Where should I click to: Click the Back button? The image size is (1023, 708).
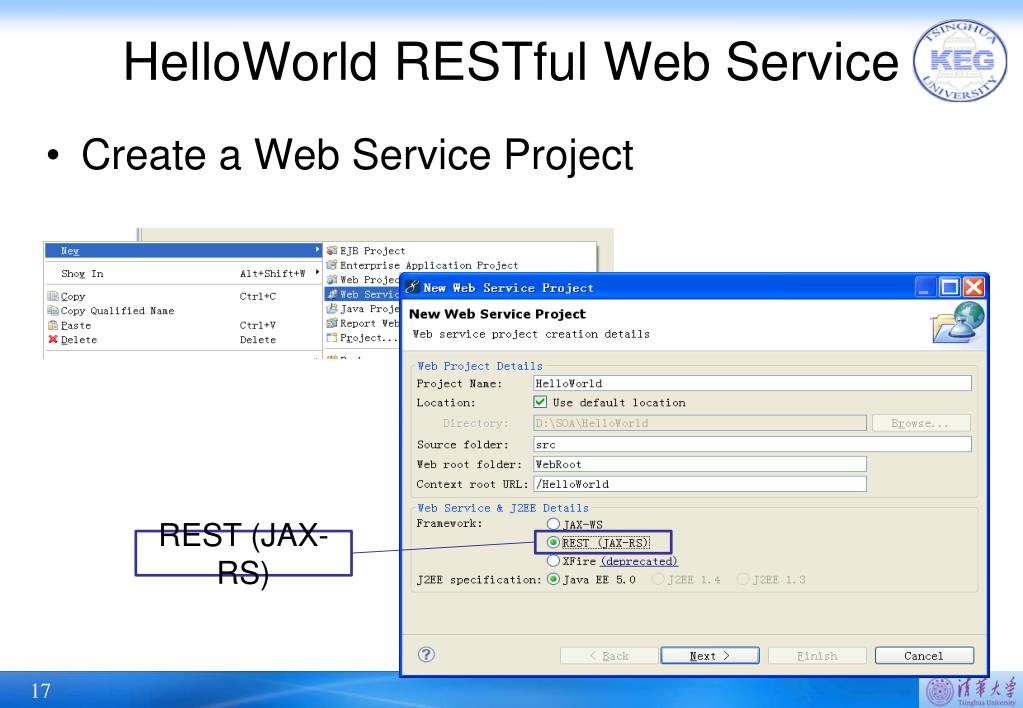click(x=609, y=656)
